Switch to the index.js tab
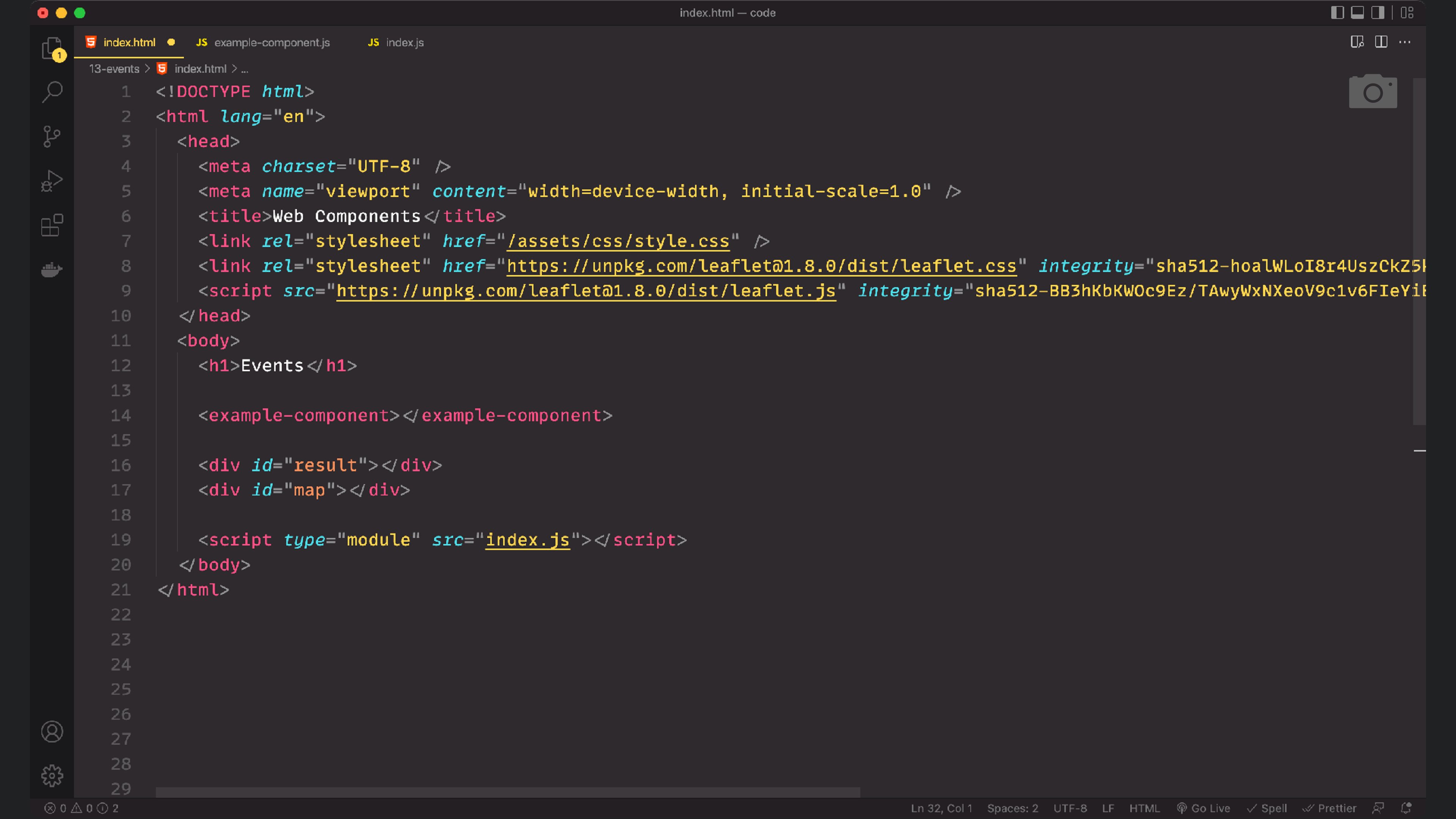Image resolution: width=1456 pixels, height=819 pixels. (x=404, y=42)
